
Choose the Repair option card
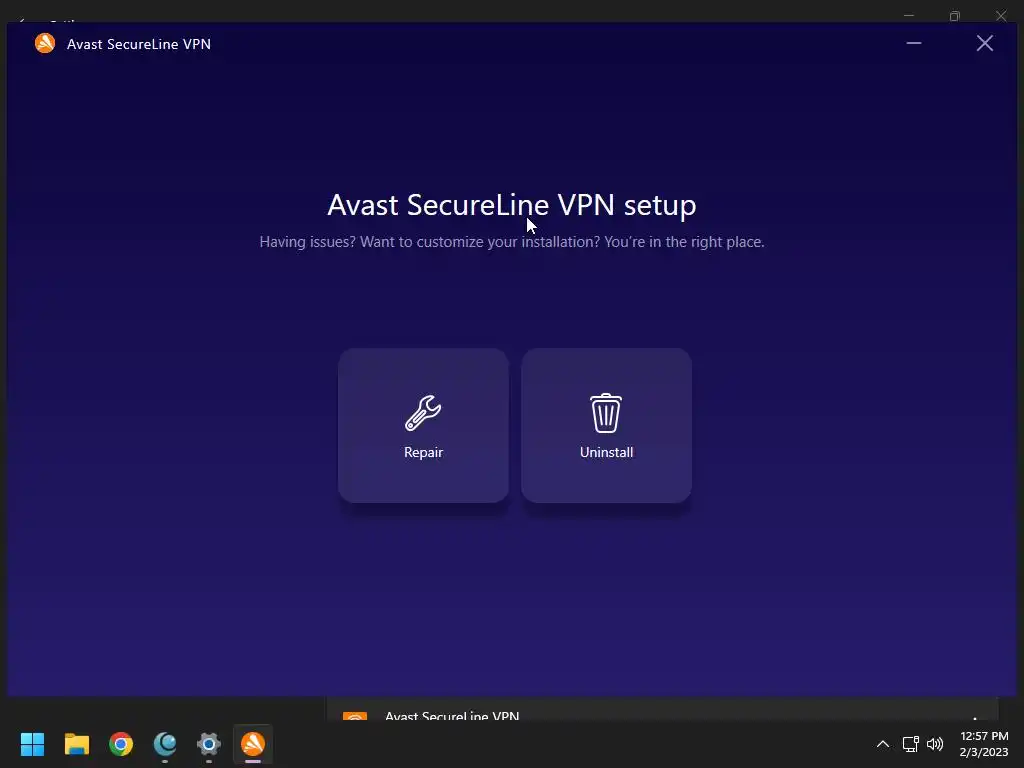(x=423, y=425)
